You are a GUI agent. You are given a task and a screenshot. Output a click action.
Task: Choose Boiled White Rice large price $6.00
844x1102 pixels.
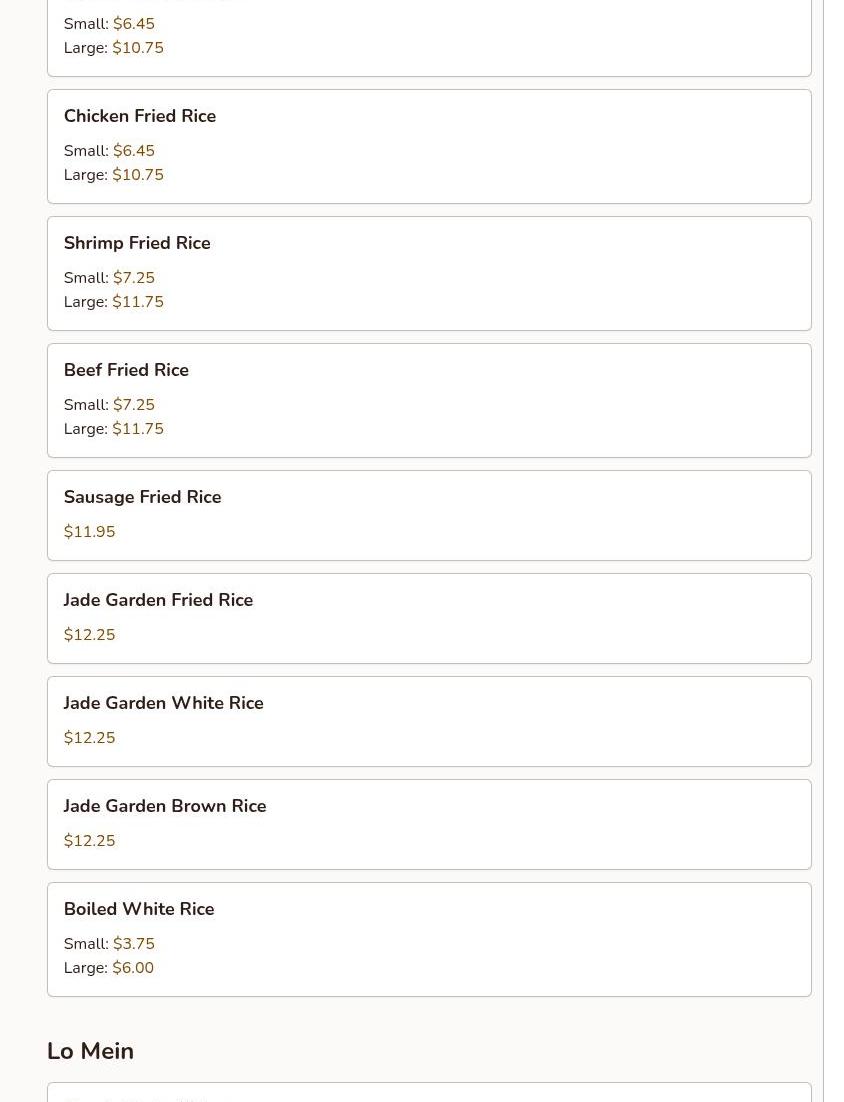[133, 968]
